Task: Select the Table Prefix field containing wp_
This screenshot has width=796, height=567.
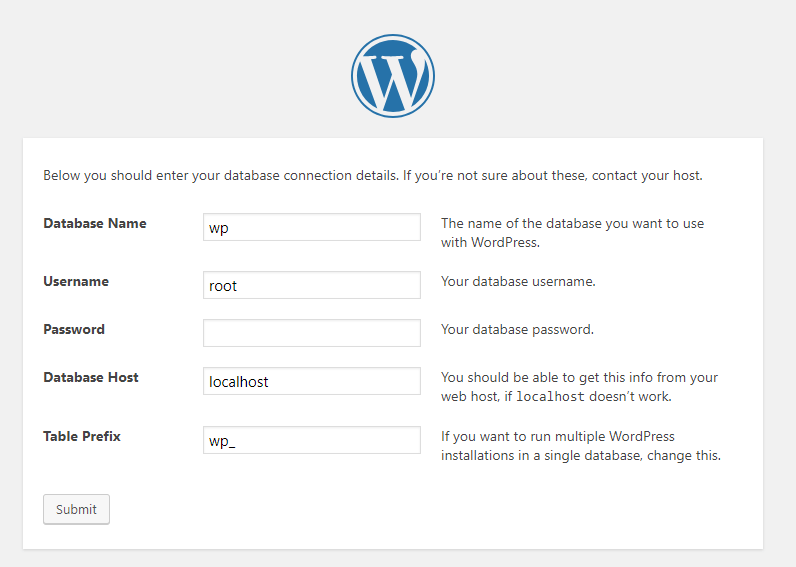Action: click(312, 440)
